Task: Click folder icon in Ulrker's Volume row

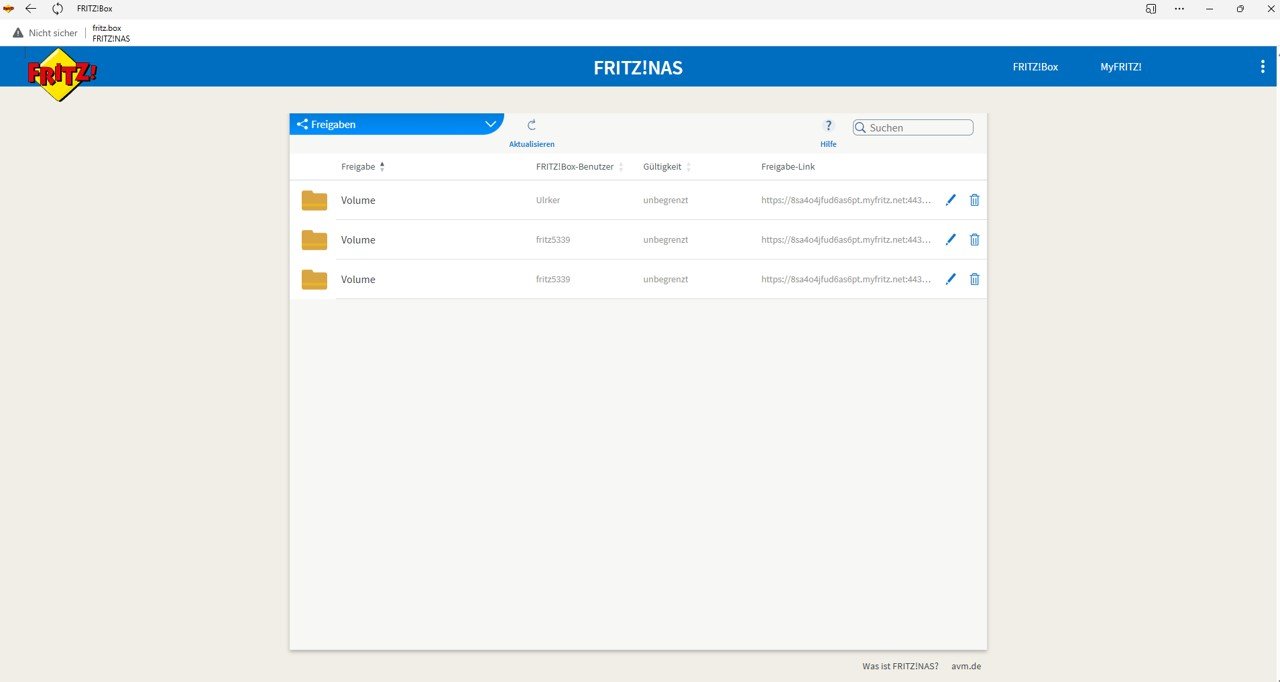Action: (x=314, y=200)
